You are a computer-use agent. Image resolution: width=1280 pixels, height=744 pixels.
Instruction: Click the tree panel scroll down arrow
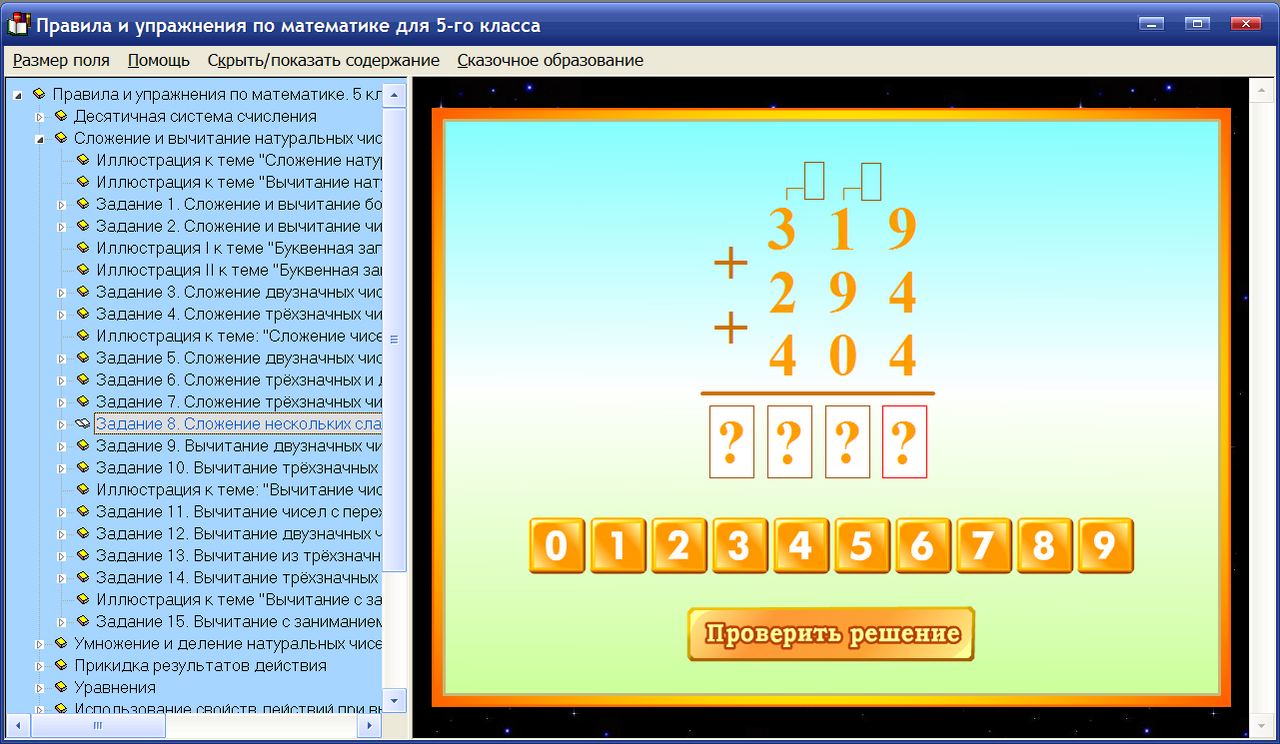coord(395,700)
